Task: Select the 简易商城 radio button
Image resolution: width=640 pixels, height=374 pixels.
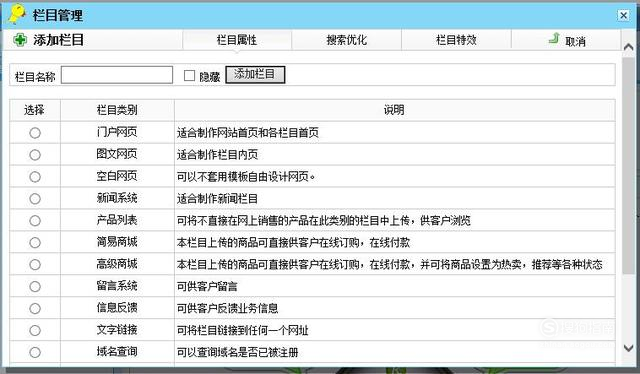Action: tap(35, 243)
